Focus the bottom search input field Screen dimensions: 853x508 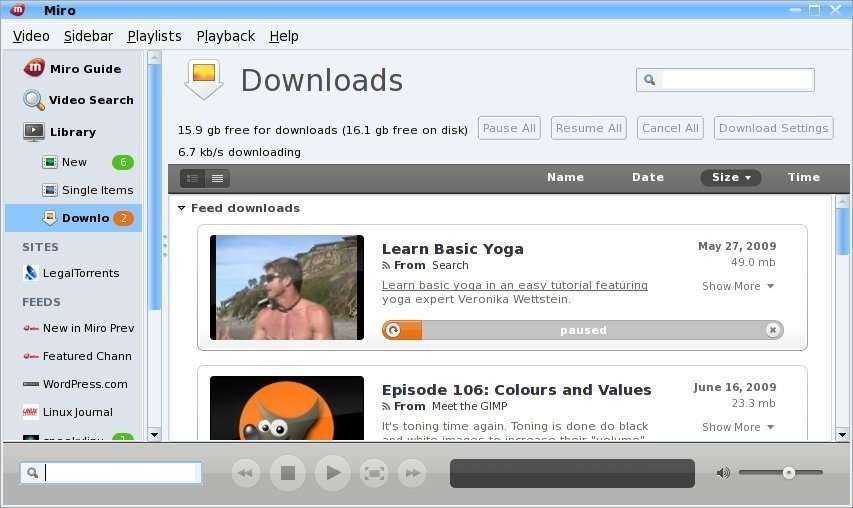tap(121, 473)
